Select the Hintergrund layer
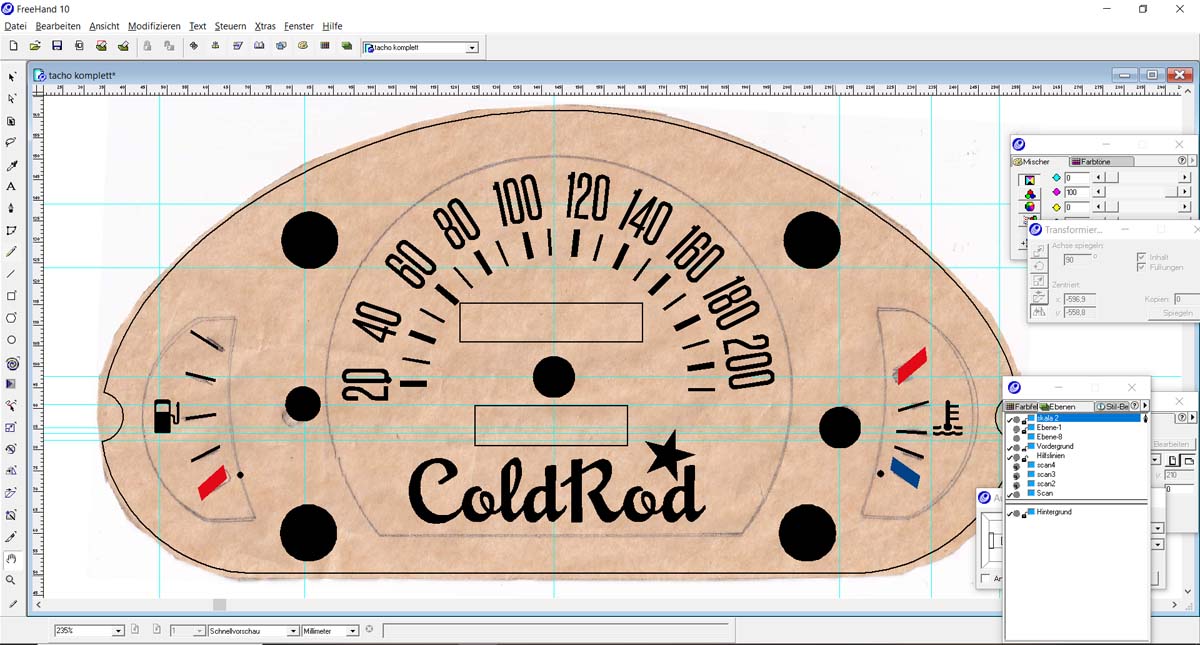Screen dimensions: 1200x645 (x=1055, y=512)
